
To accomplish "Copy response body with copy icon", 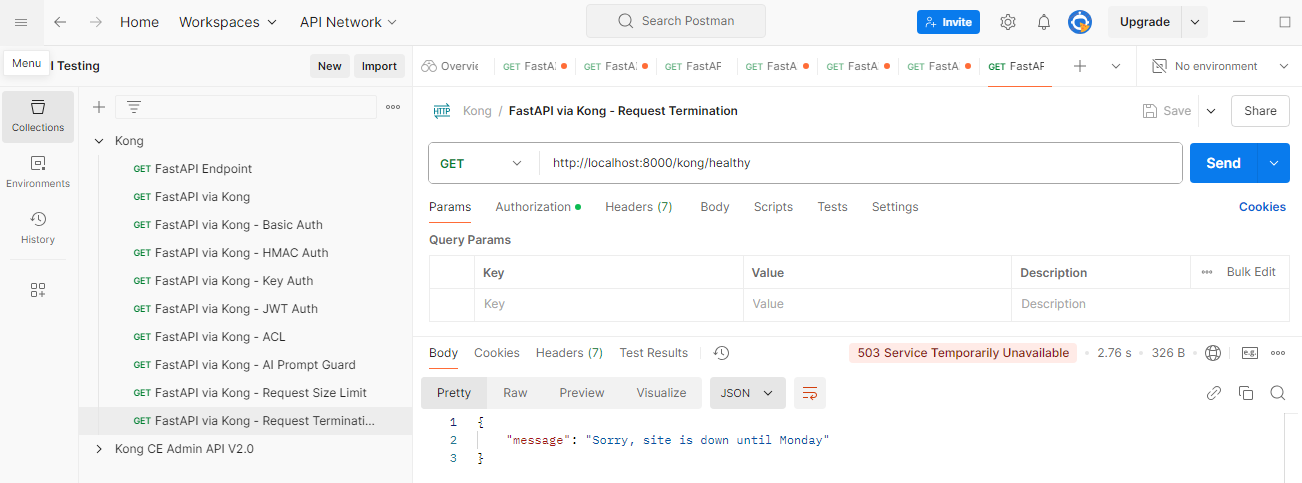I will (x=1245, y=393).
